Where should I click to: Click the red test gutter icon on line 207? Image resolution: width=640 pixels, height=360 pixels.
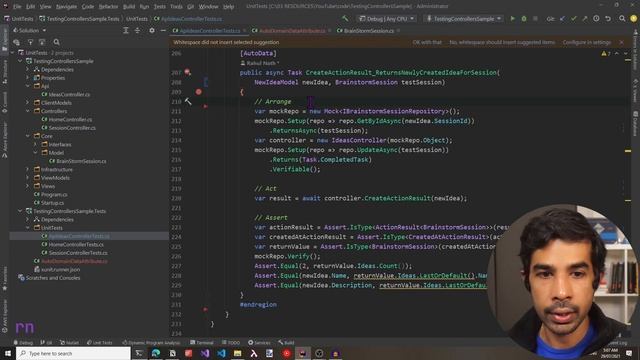pyautogui.click(x=187, y=72)
